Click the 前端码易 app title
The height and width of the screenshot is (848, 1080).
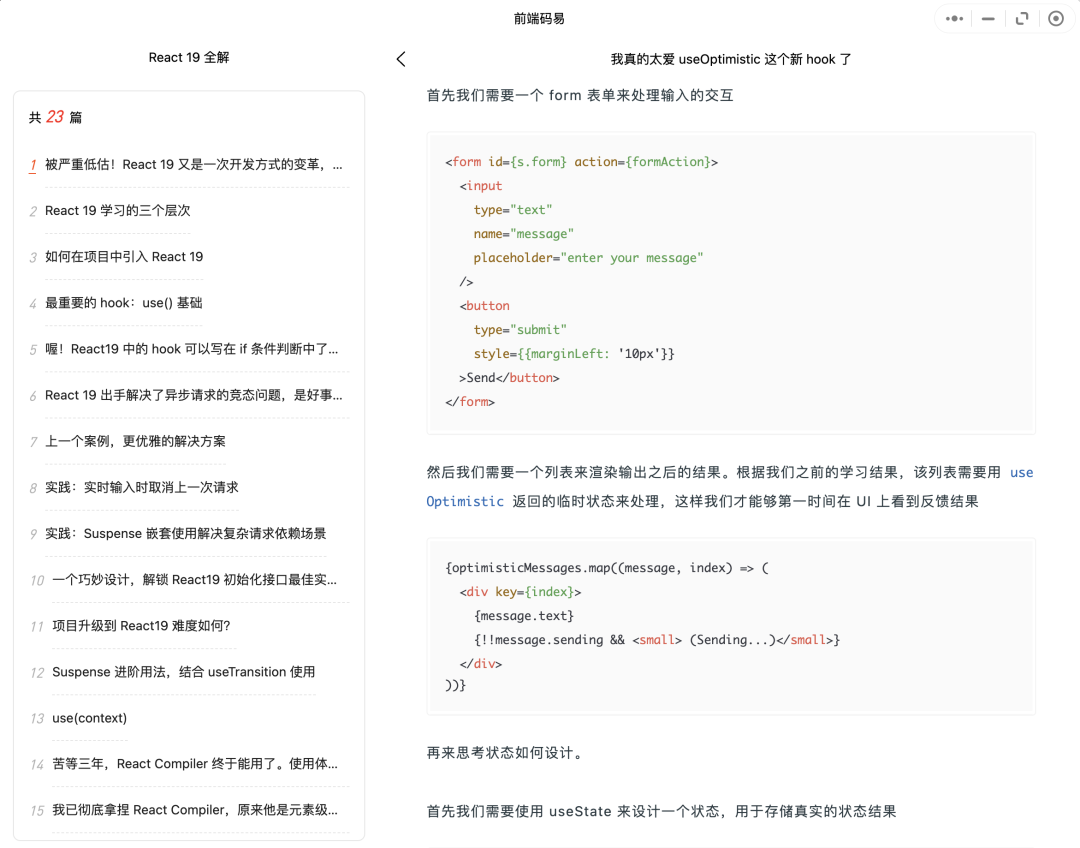(x=539, y=19)
